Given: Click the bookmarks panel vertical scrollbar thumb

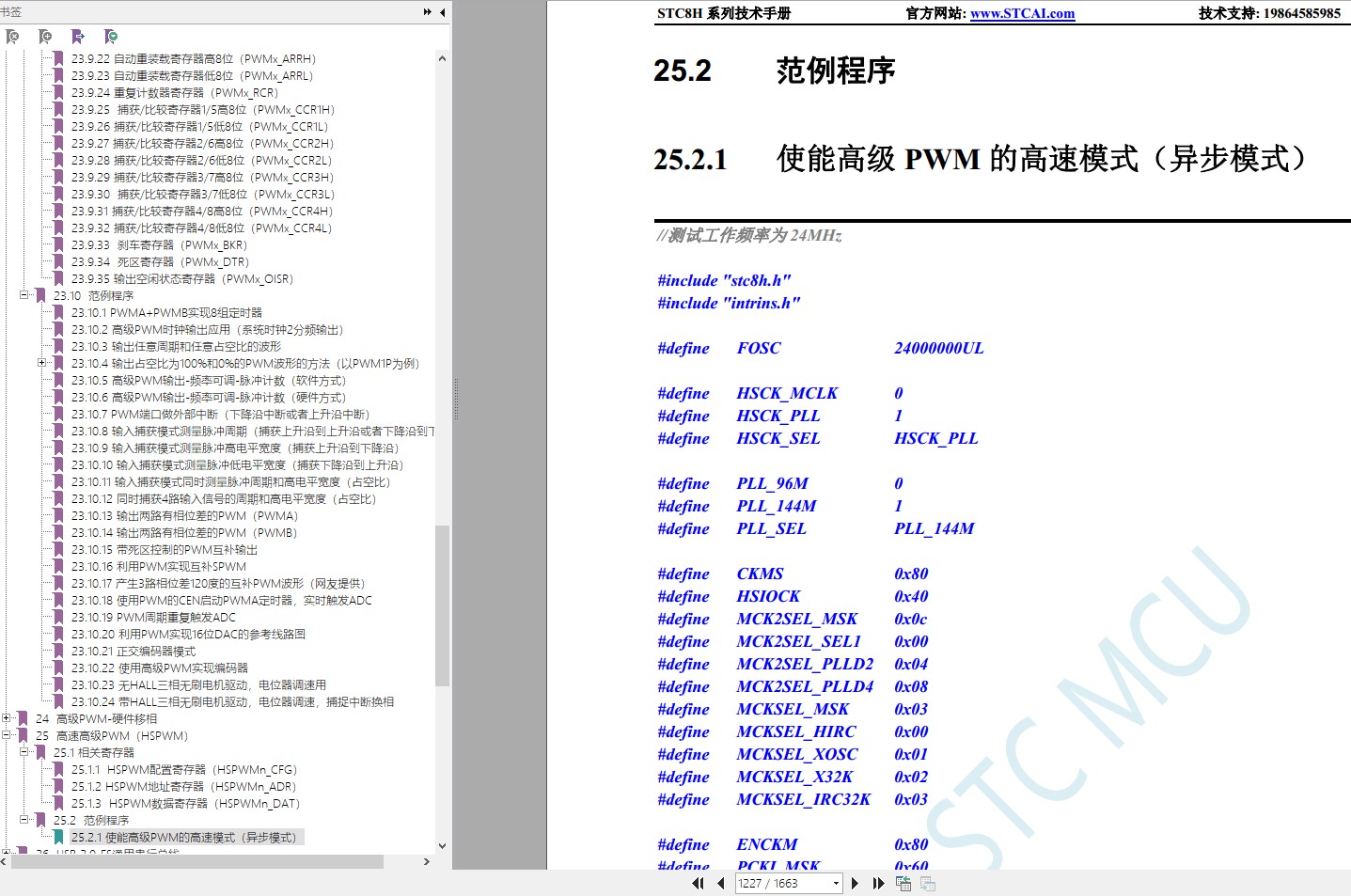Looking at the screenshot, I should point(442,605).
